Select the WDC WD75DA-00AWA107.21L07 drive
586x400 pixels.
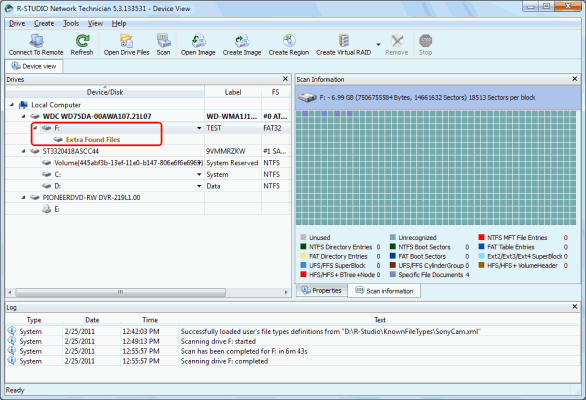[x=97, y=116]
